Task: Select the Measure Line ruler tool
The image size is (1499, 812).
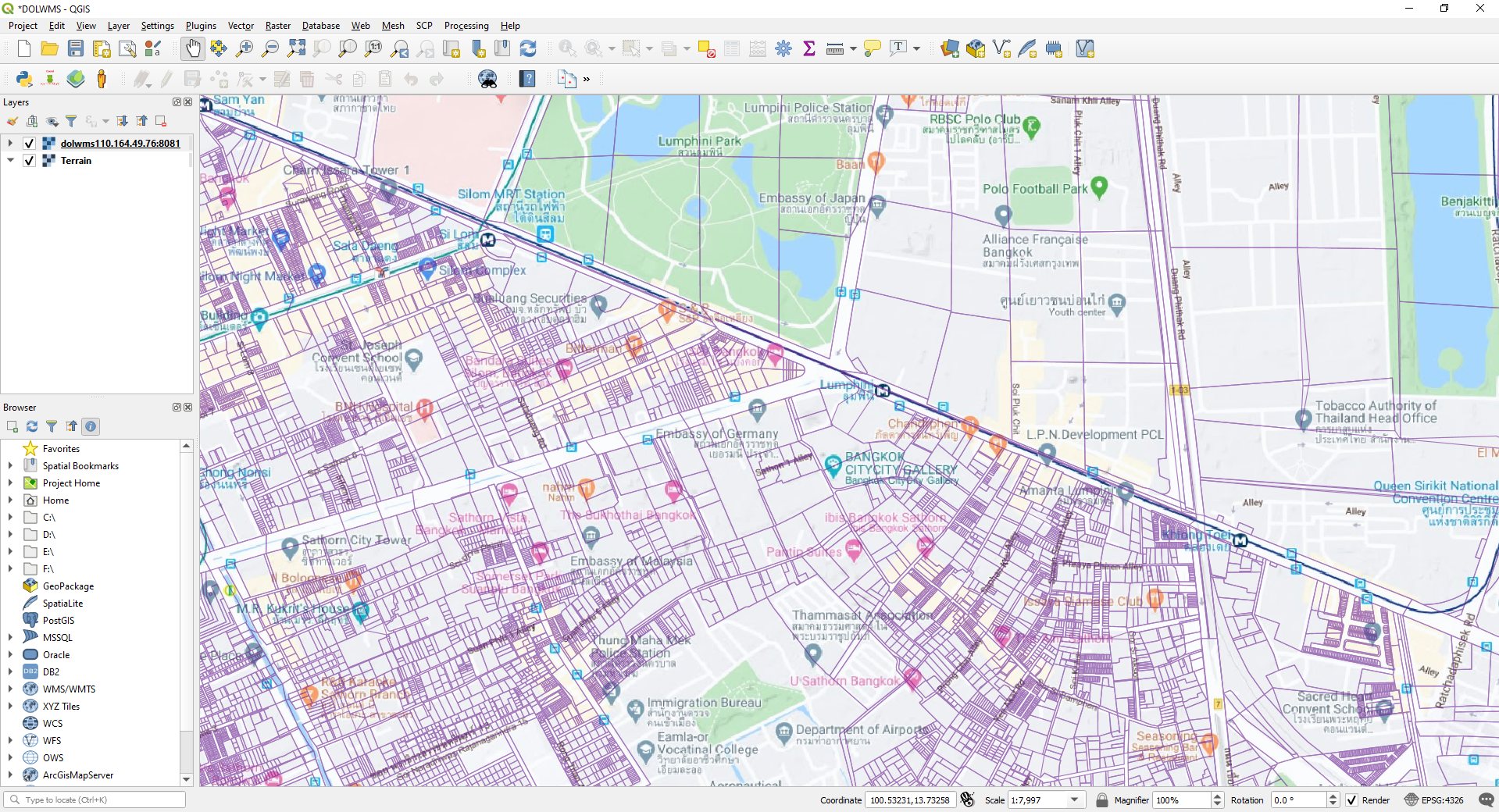Action: click(835, 49)
